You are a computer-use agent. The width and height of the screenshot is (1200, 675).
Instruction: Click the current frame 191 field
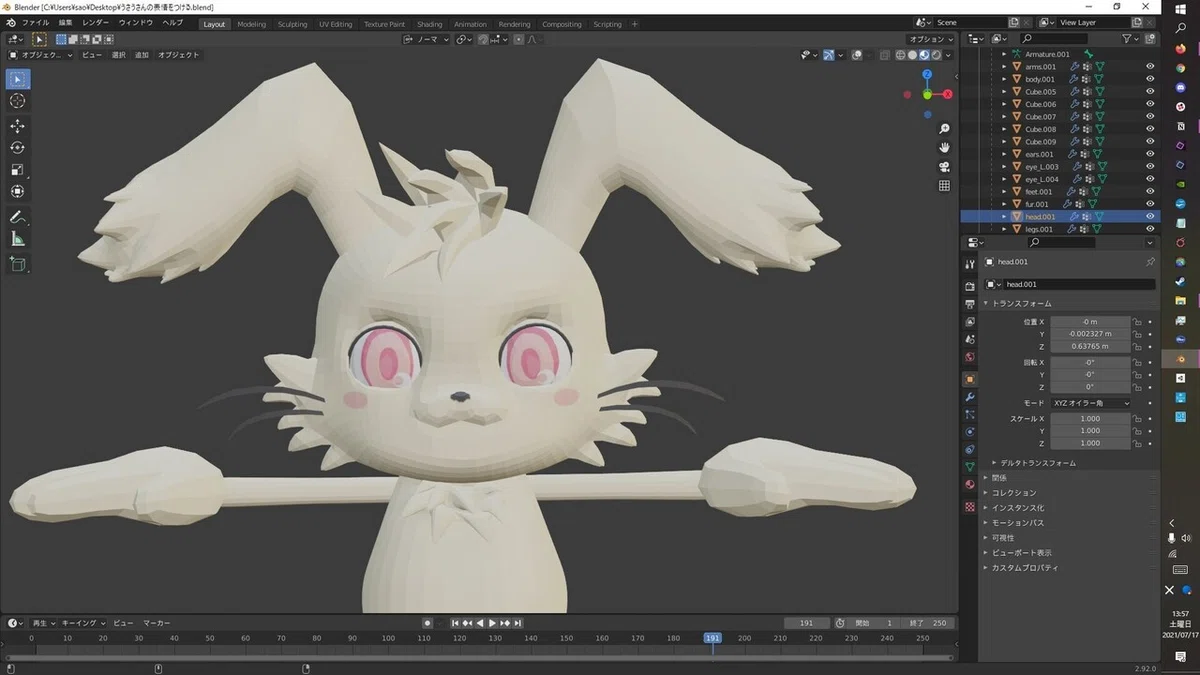tap(808, 623)
